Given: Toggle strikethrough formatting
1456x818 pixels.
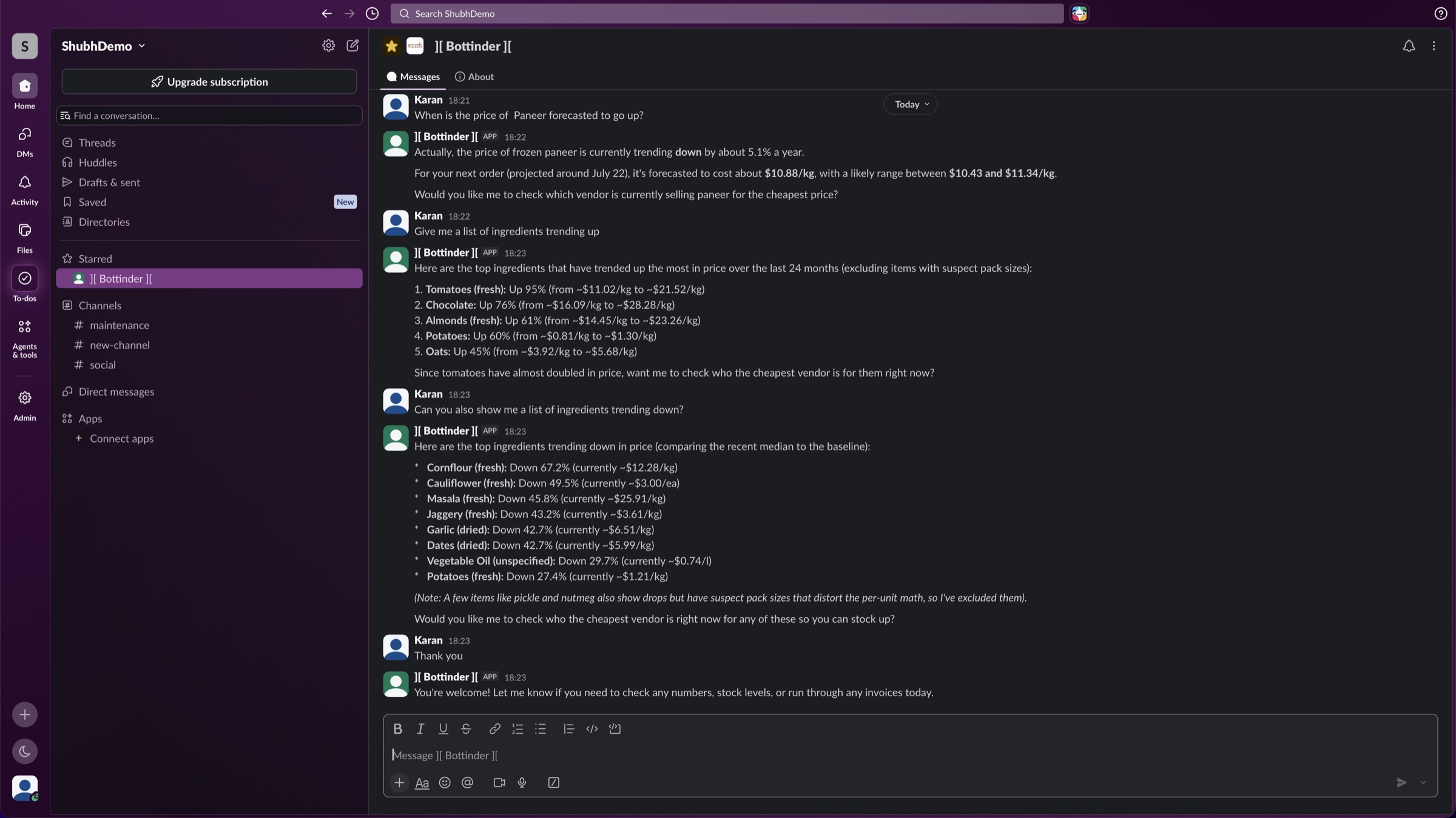Looking at the screenshot, I should coord(466,729).
